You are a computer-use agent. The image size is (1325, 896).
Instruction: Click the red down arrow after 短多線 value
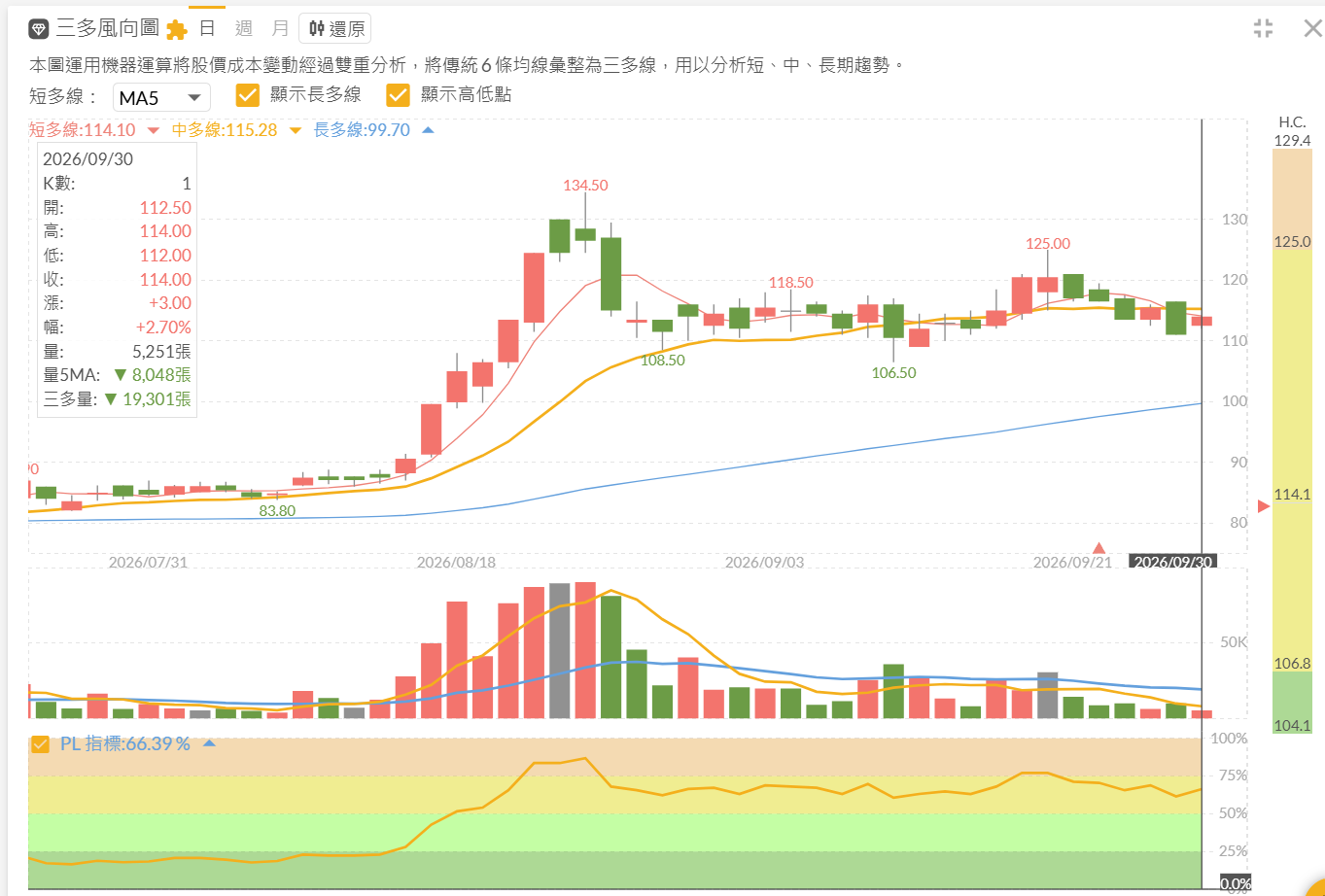[x=154, y=130]
